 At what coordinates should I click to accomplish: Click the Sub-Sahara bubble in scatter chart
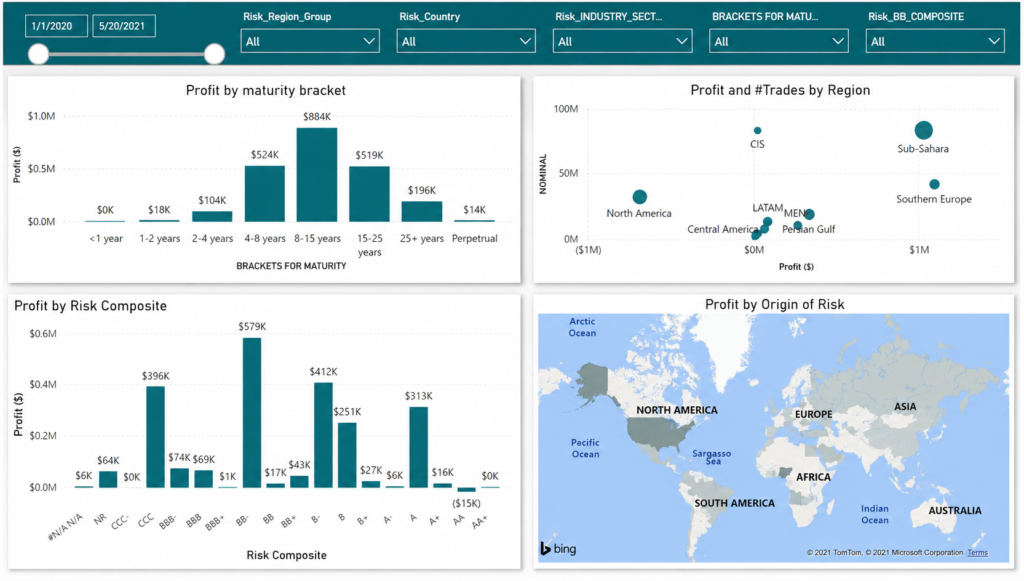pos(923,130)
